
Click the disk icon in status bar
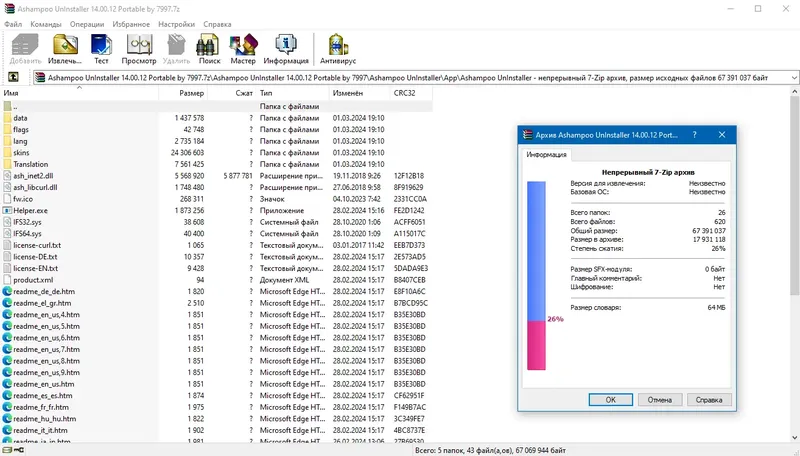coord(7,450)
